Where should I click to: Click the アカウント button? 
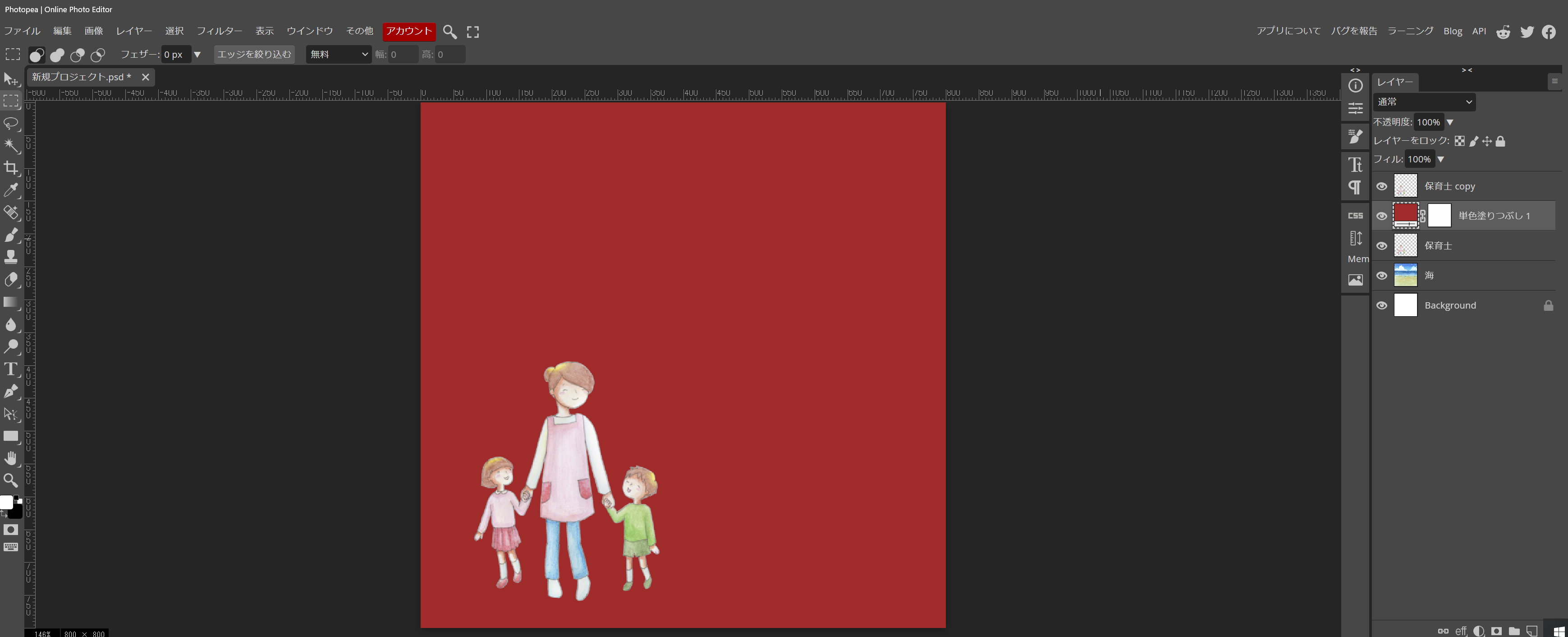tap(408, 31)
